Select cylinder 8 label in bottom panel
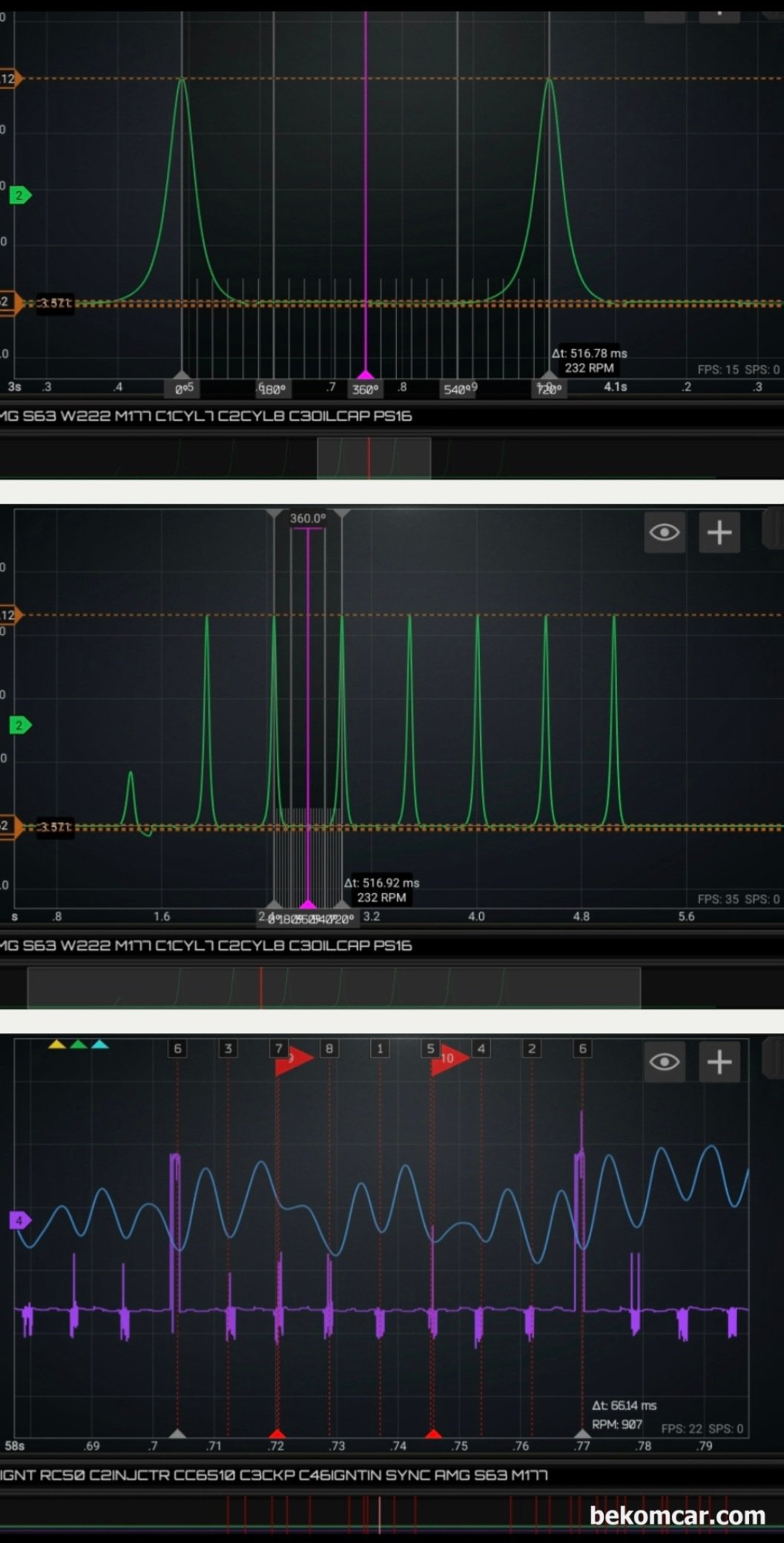The image size is (784, 1543). (329, 1049)
